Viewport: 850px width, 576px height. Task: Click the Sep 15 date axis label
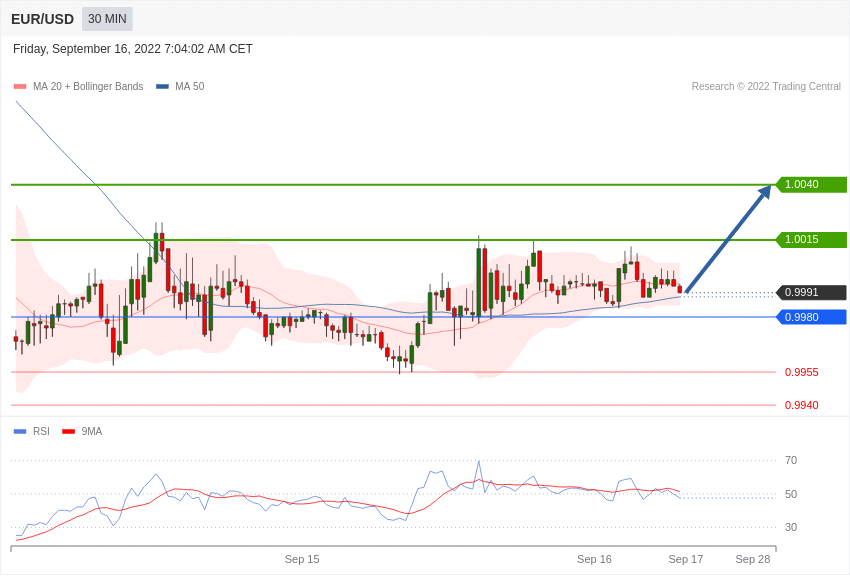(302, 560)
